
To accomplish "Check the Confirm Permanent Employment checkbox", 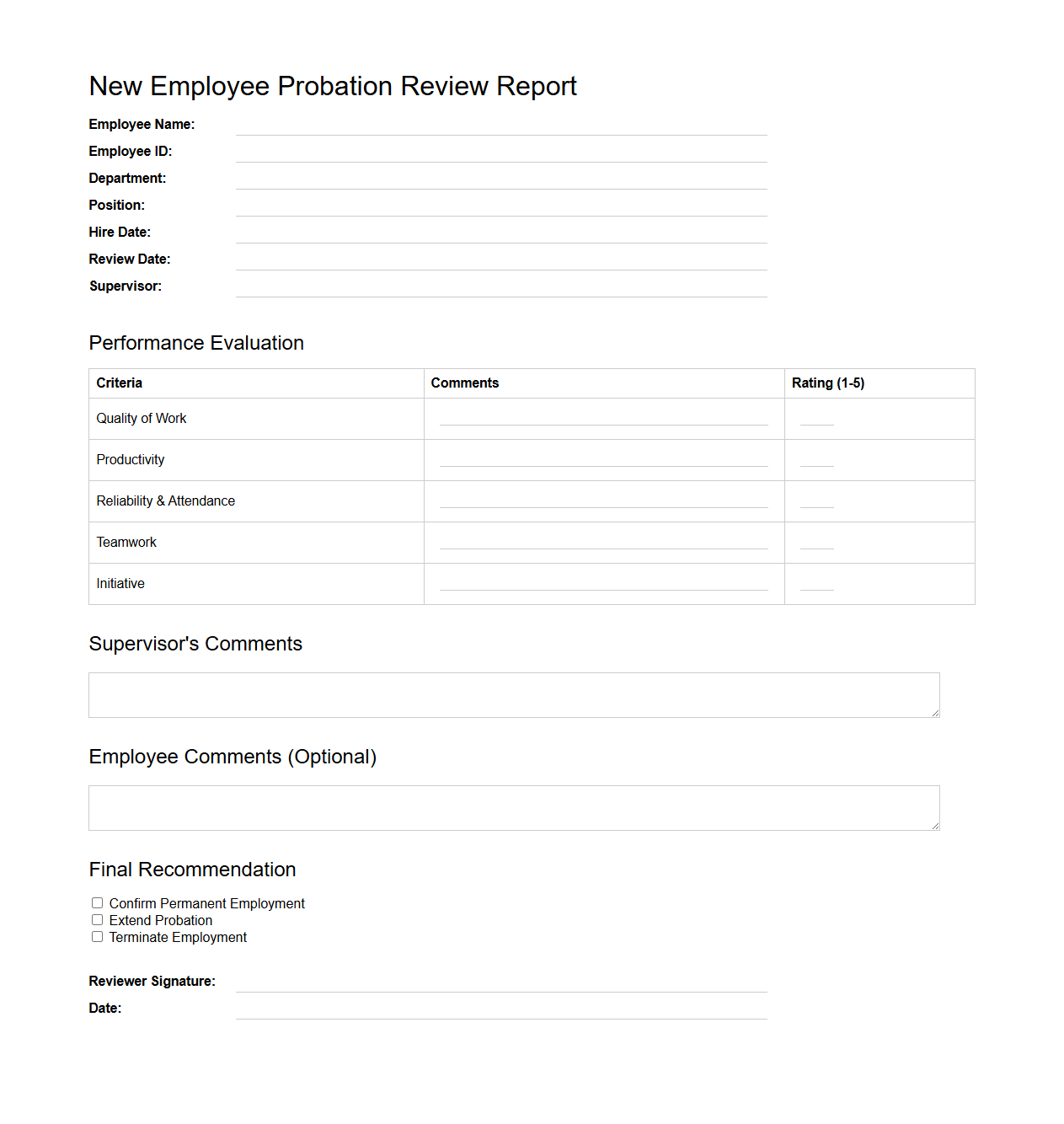I will point(97,902).
